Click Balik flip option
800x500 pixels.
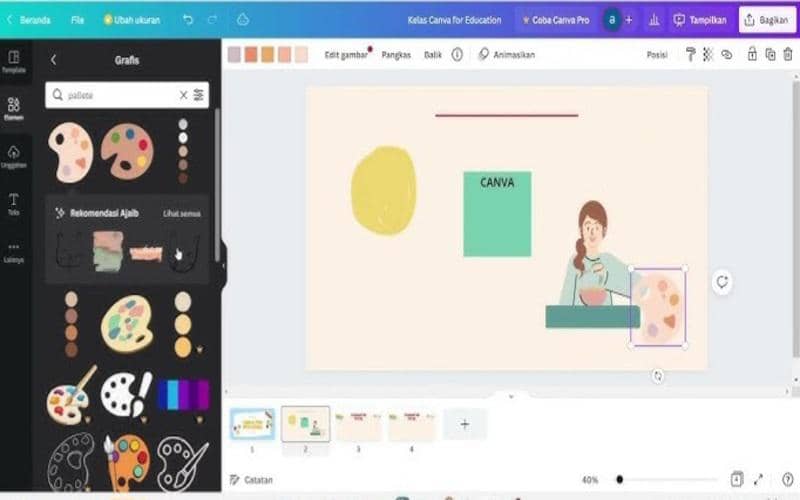point(433,55)
